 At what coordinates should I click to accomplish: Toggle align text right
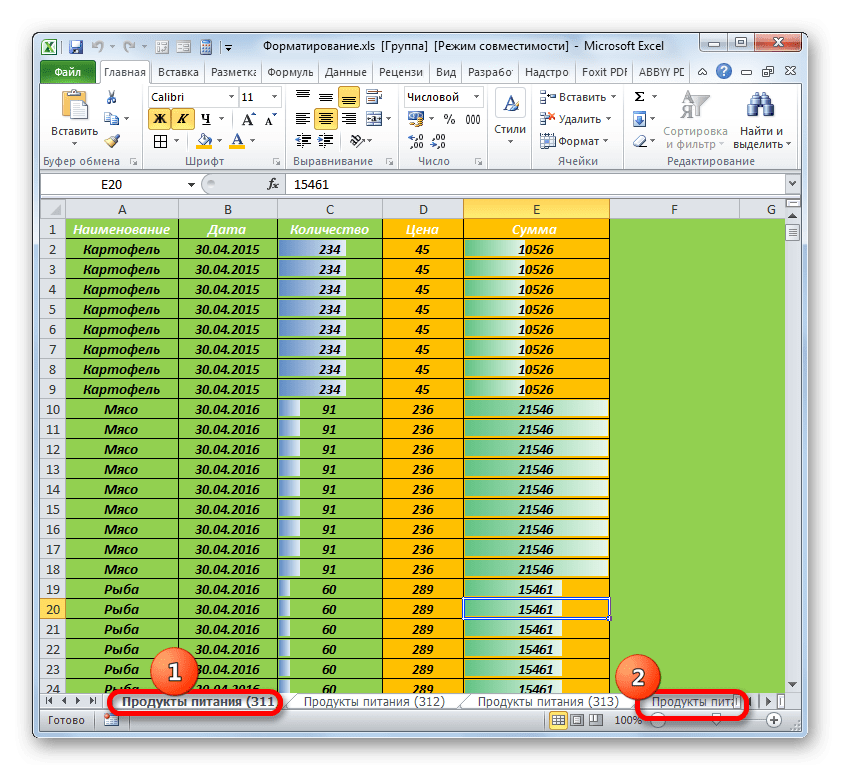(x=349, y=119)
